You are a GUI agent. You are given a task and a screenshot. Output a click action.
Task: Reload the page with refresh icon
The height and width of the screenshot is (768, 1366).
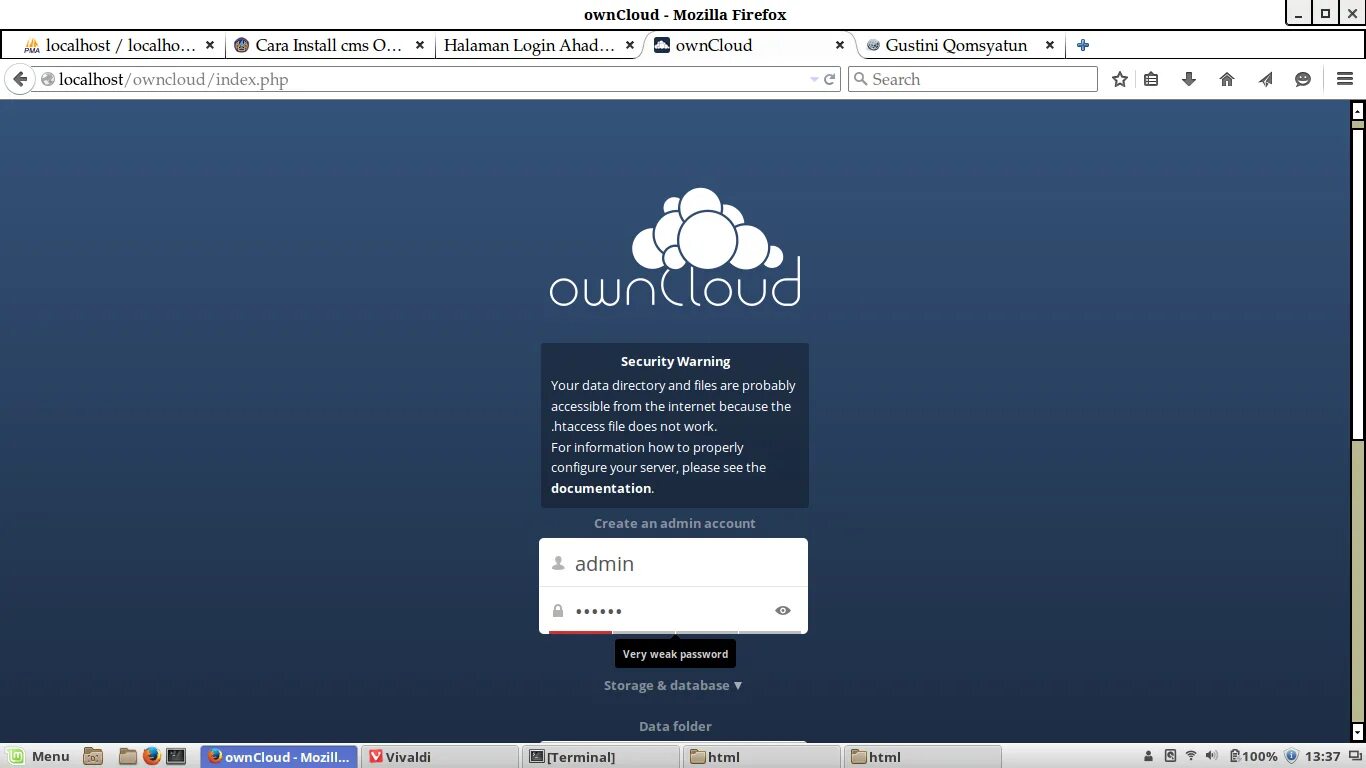(829, 79)
